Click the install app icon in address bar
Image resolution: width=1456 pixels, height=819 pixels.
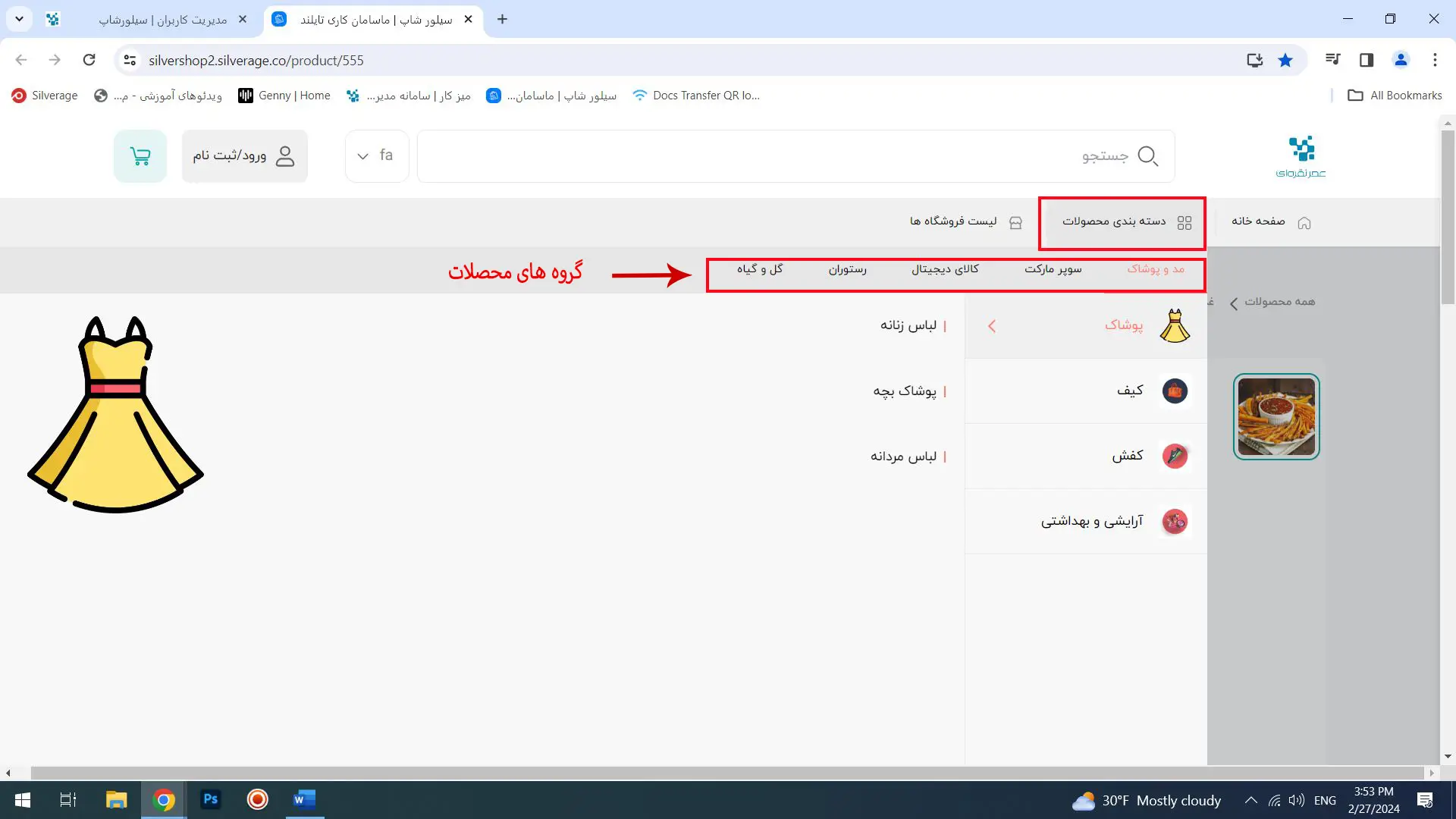pyautogui.click(x=1254, y=60)
